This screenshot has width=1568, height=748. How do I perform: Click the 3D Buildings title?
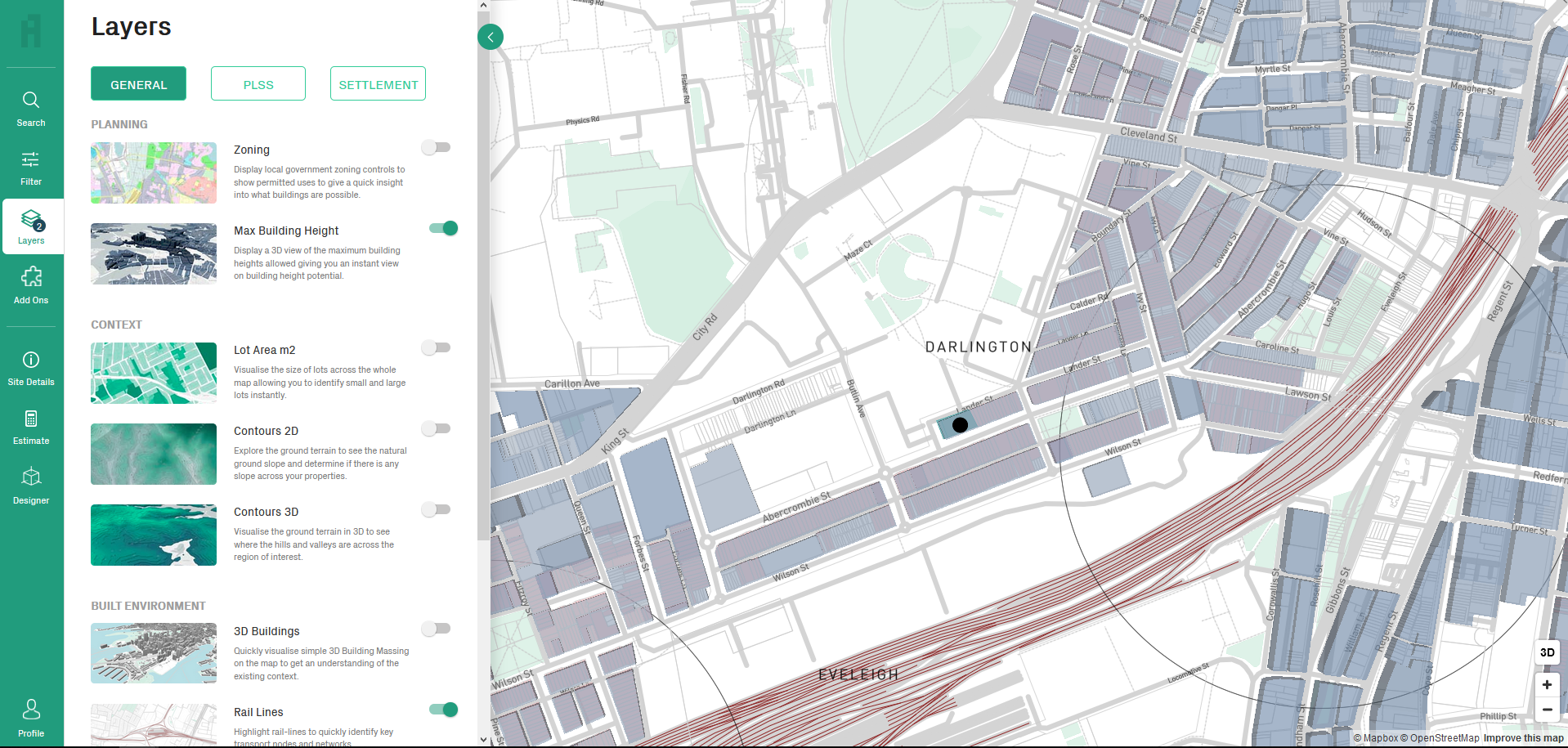(267, 631)
